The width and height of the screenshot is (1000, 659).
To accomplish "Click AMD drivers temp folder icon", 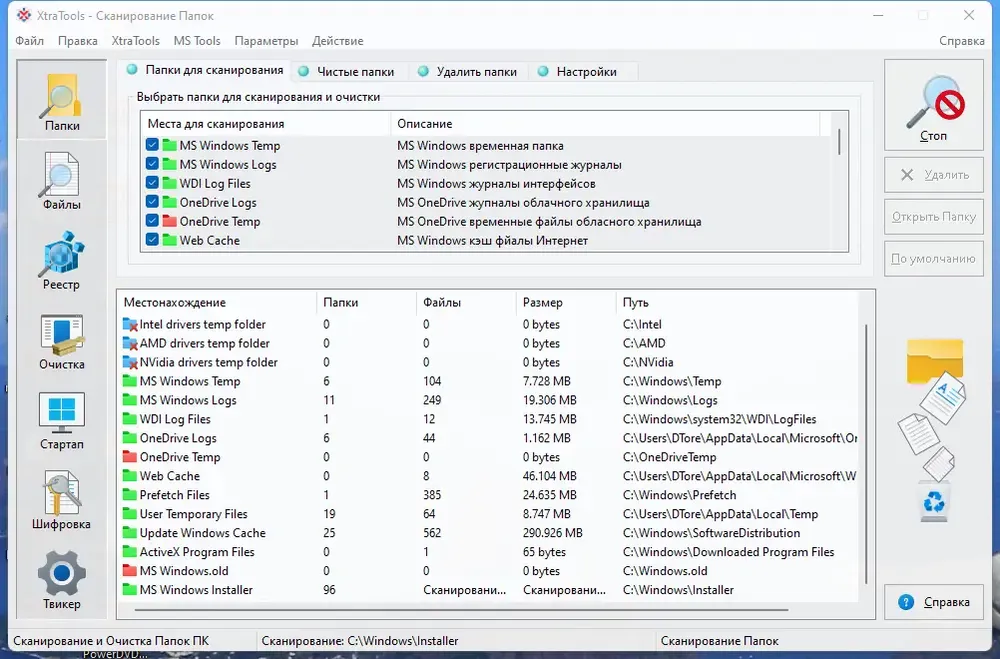I will pyautogui.click(x=130, y=343).
